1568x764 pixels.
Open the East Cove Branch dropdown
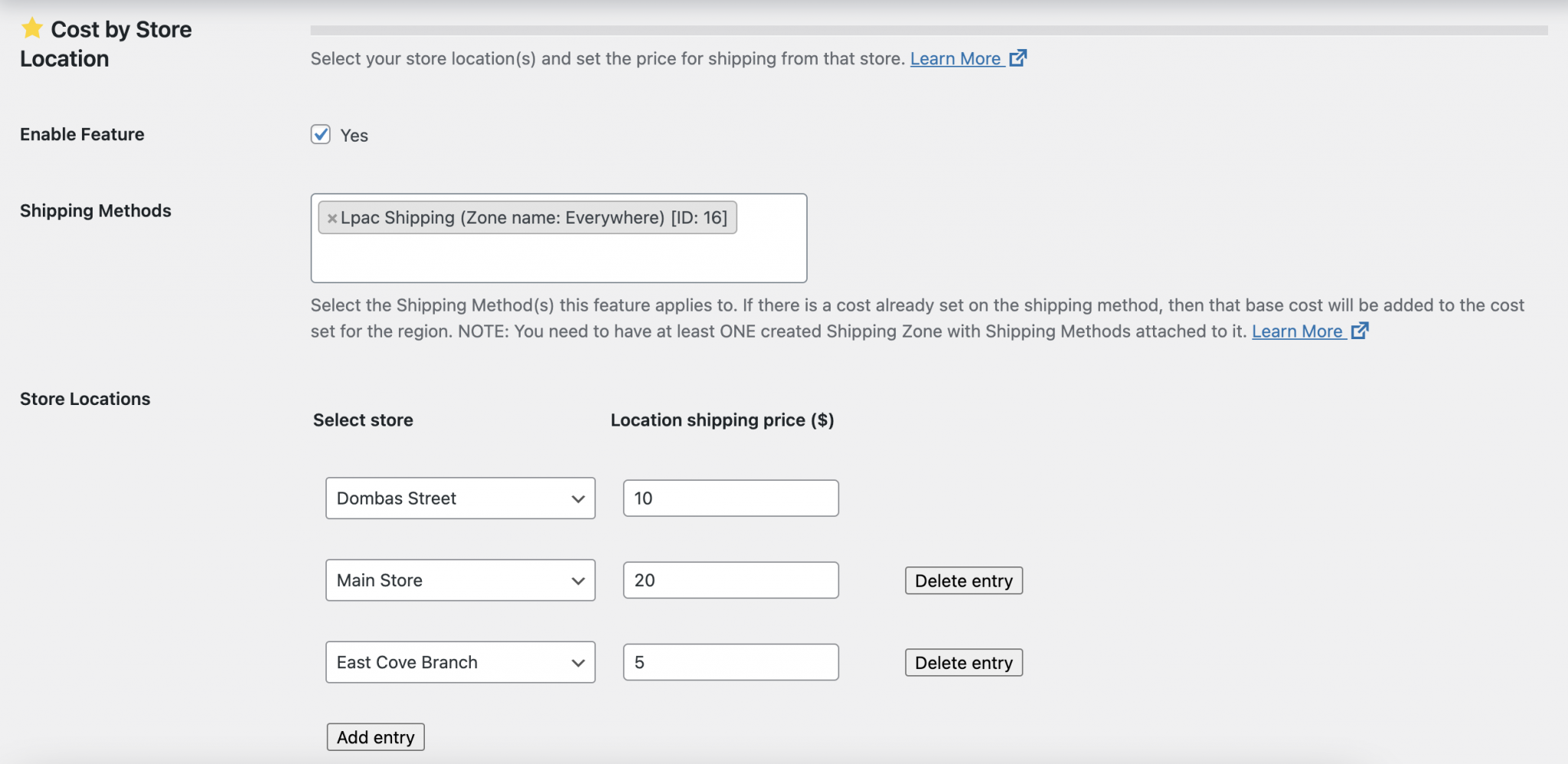coord(460,662)
